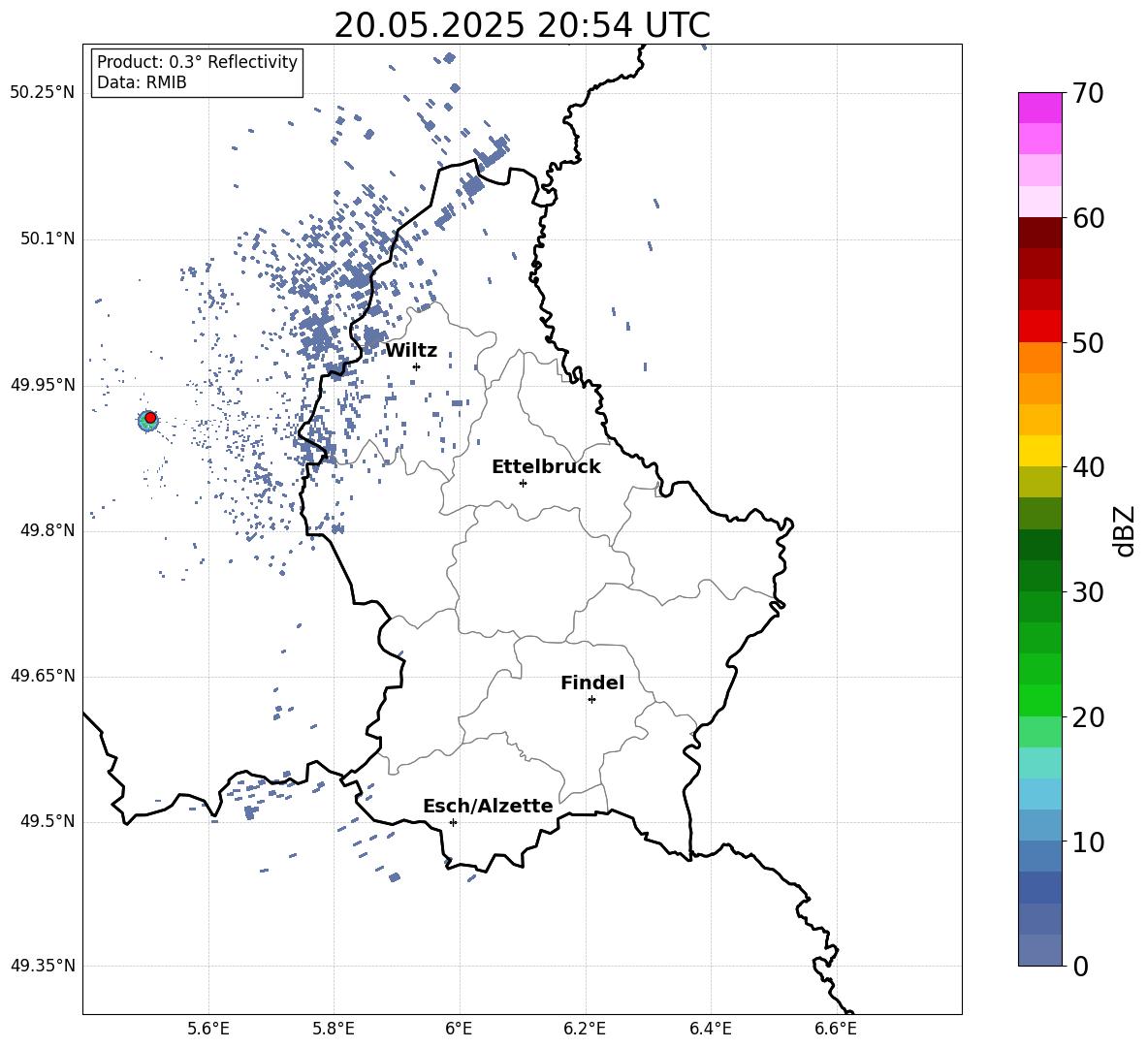Click the 49.95°N latitude label
The height and width of the screenshot is (1048, 1148).
coord(43,385)
